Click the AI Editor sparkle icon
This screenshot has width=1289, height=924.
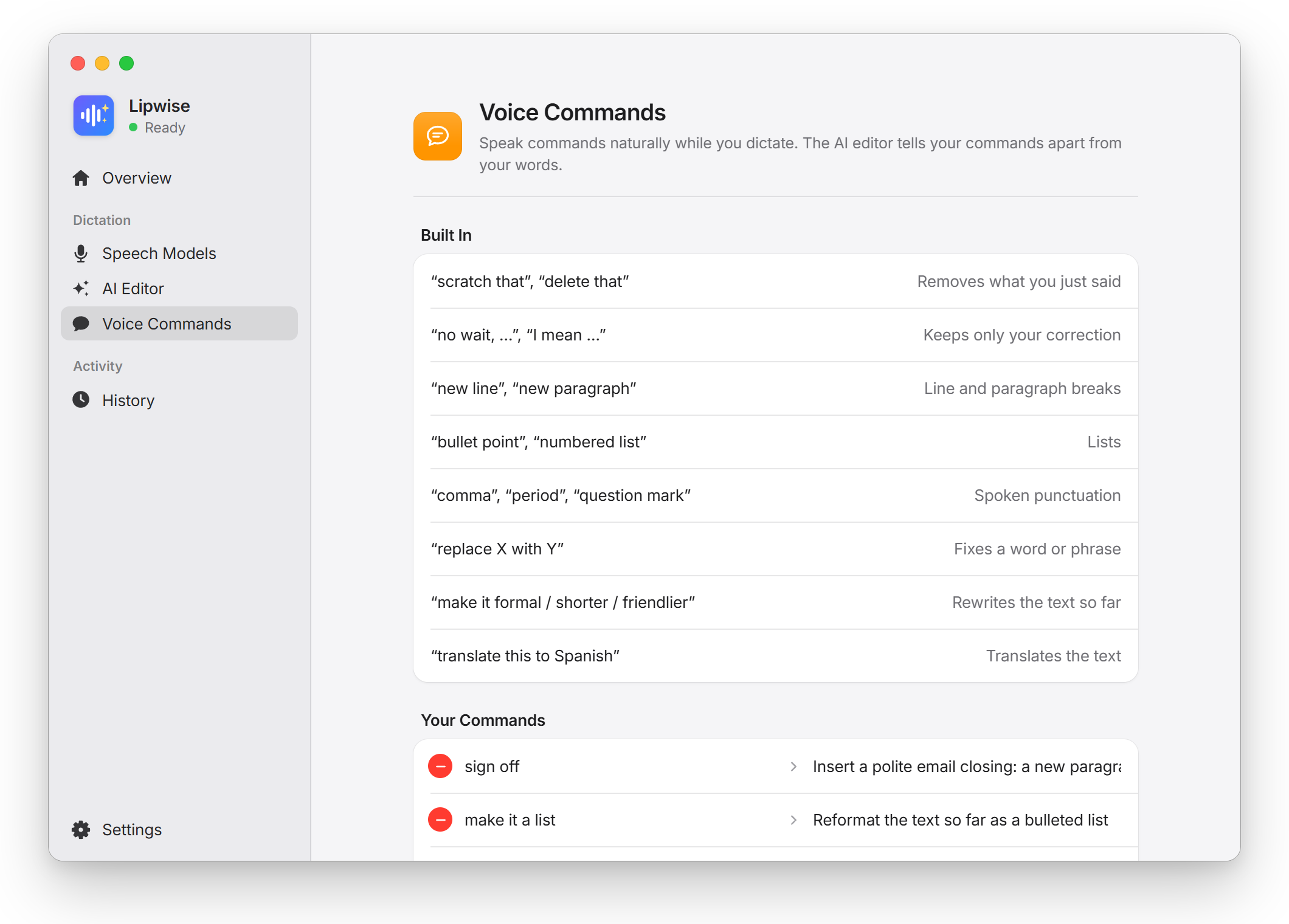[x=81, y=289]
